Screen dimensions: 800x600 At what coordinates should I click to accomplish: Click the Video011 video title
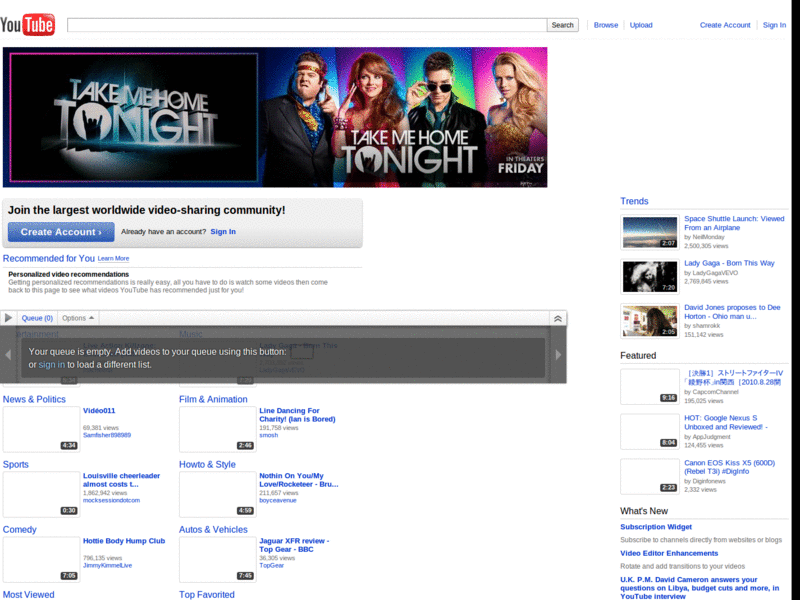point(99,411)
